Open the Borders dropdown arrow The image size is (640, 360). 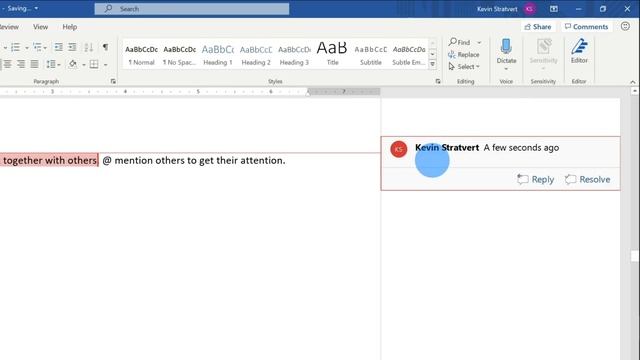[105, 64]
